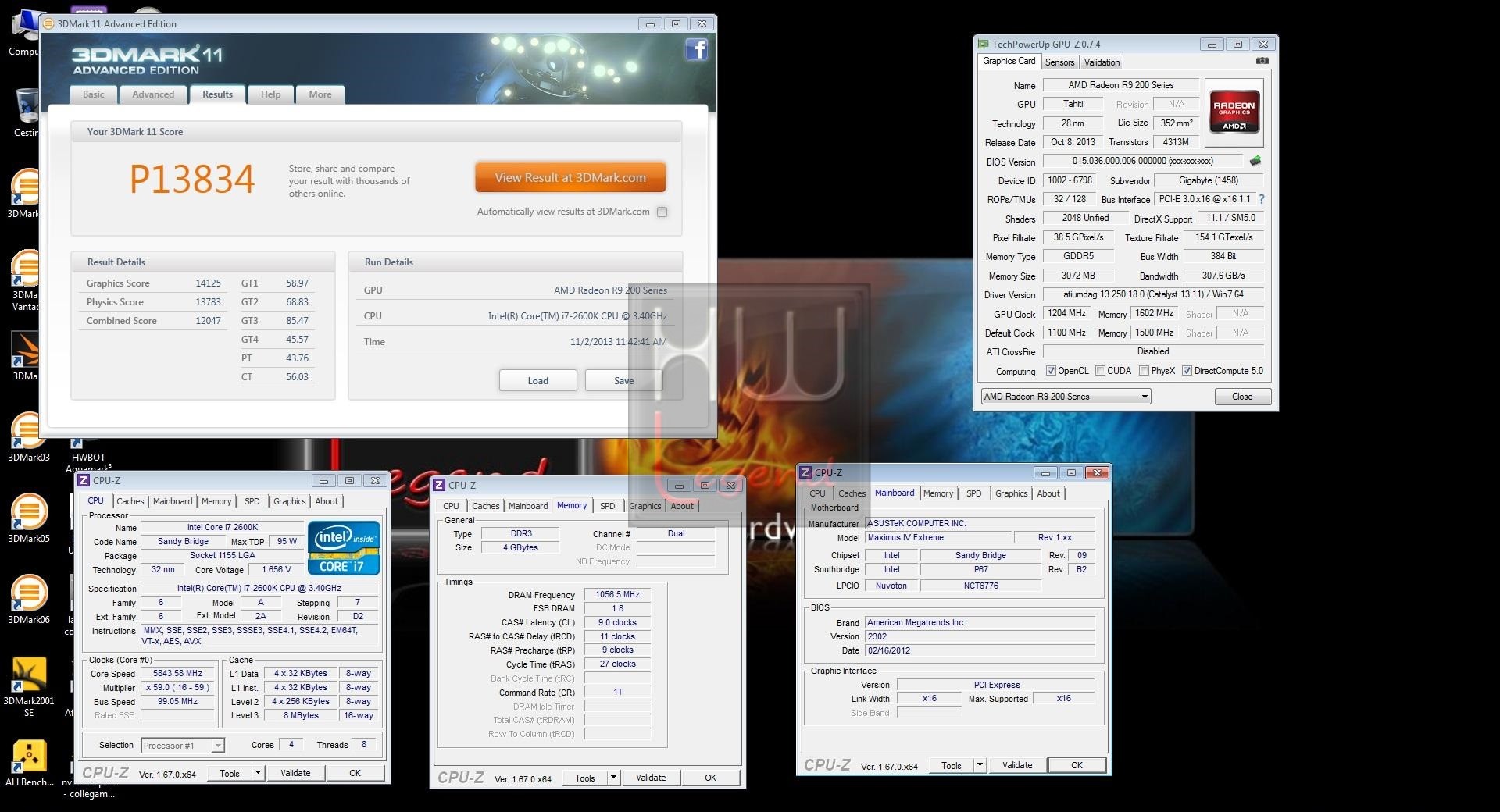Open the Recycle Bin desktop icon
Image resolution: width=1500 pixels, height=812 pixels.
pyautogui.click(x=26, y=112)
